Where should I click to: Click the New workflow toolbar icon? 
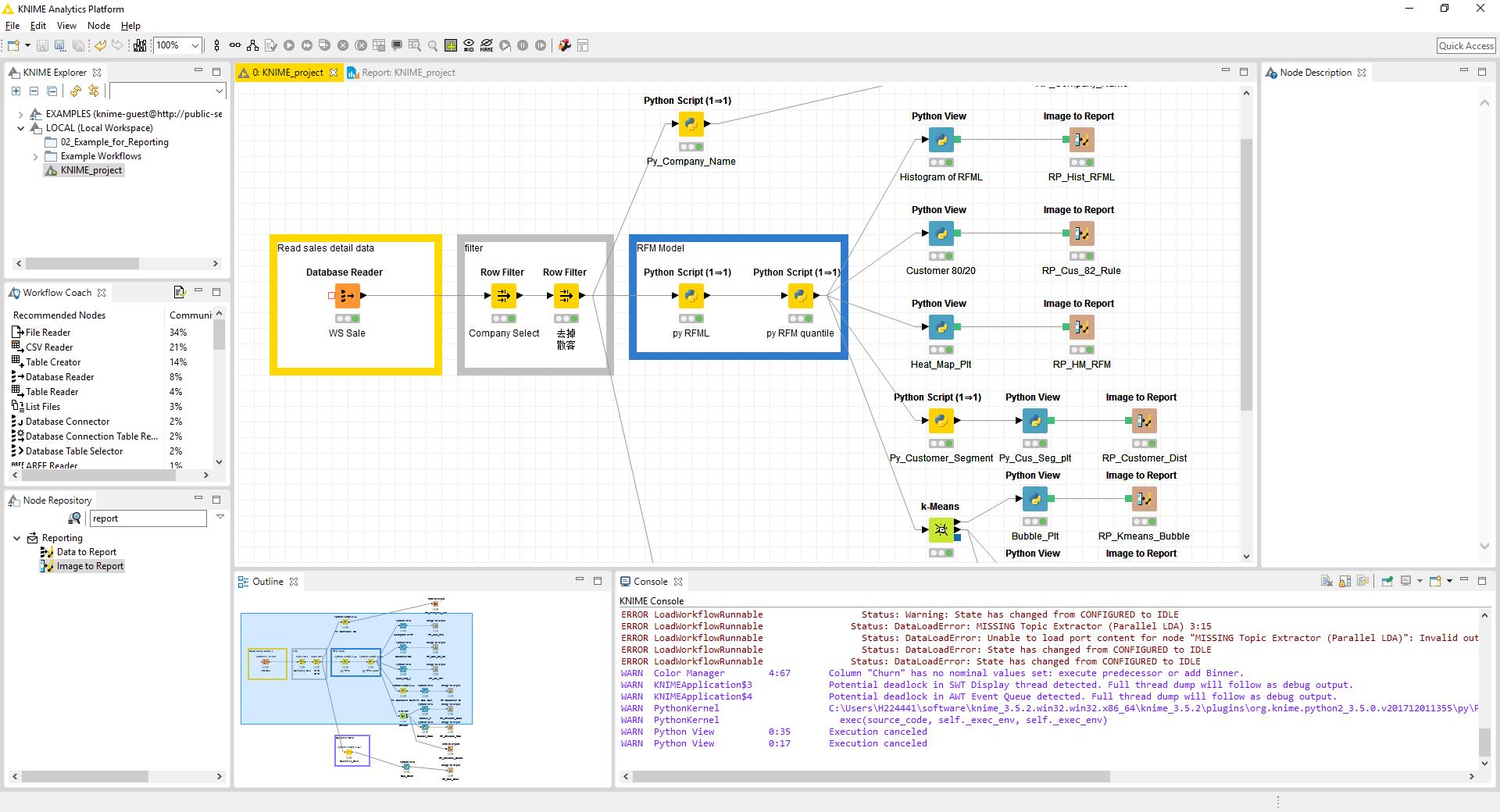click(x=13, y=45)
